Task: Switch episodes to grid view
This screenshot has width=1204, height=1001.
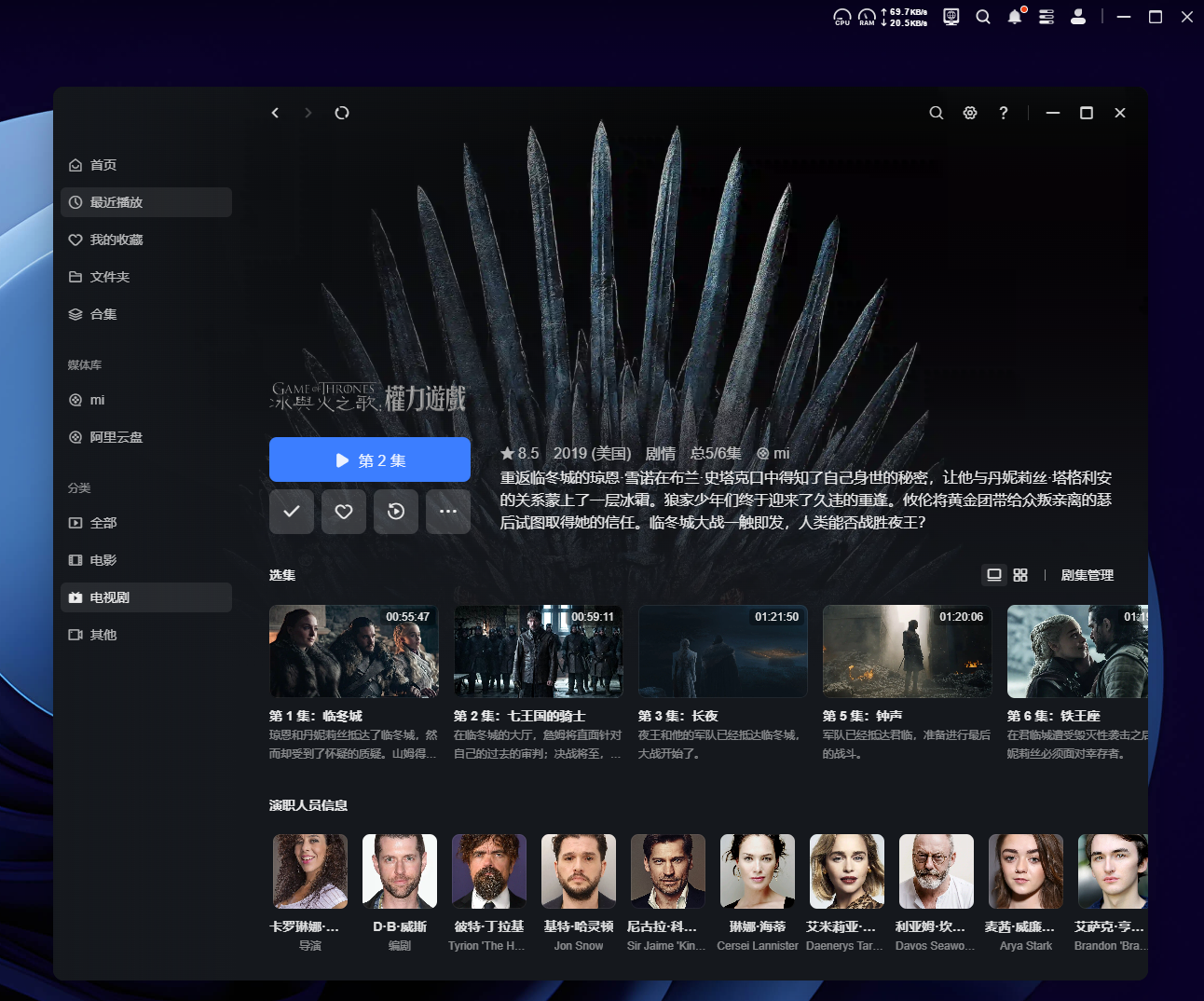Action: tap(1020, 575)
